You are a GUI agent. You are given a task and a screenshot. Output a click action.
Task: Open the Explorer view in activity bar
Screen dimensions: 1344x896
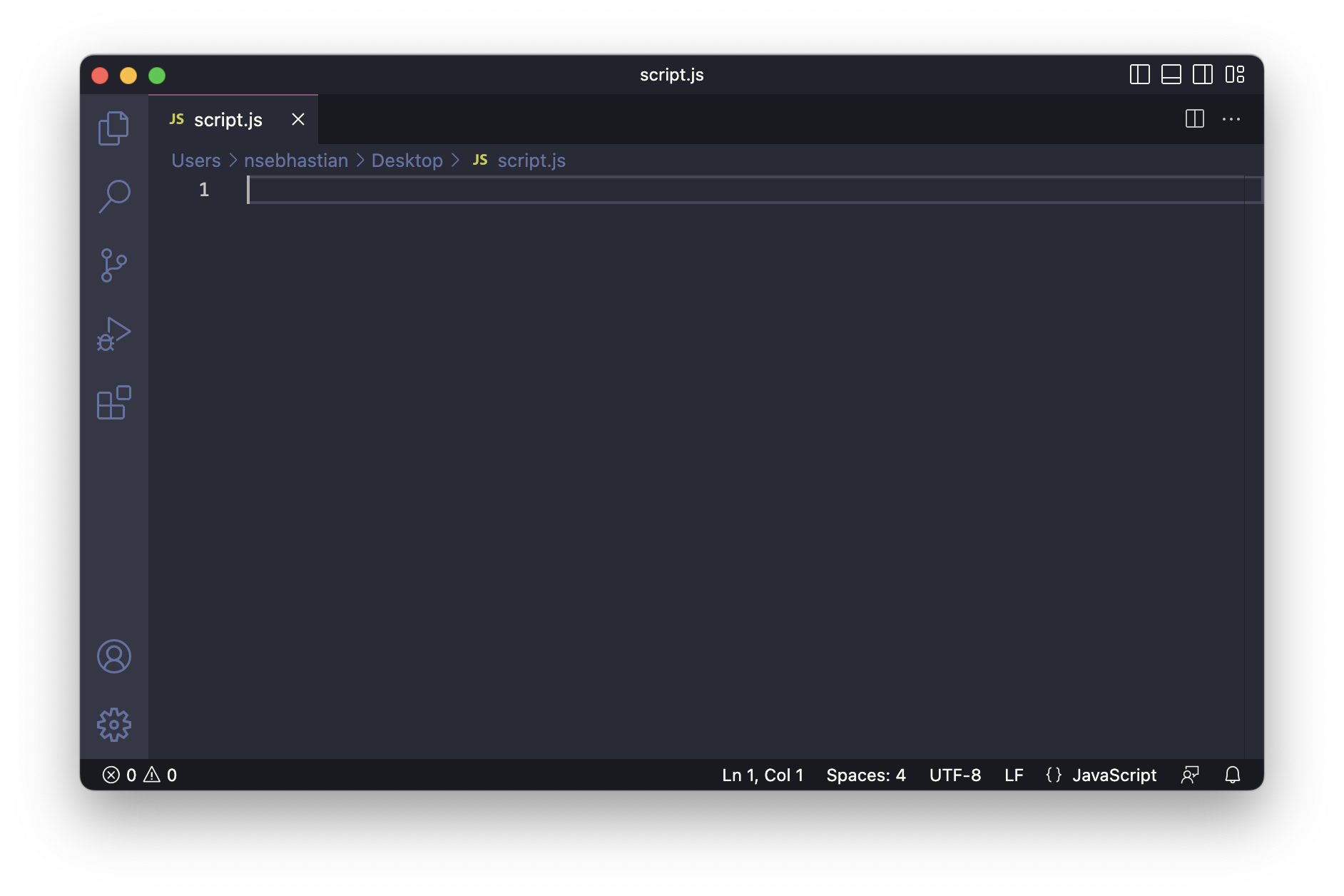tap(113, 128)
